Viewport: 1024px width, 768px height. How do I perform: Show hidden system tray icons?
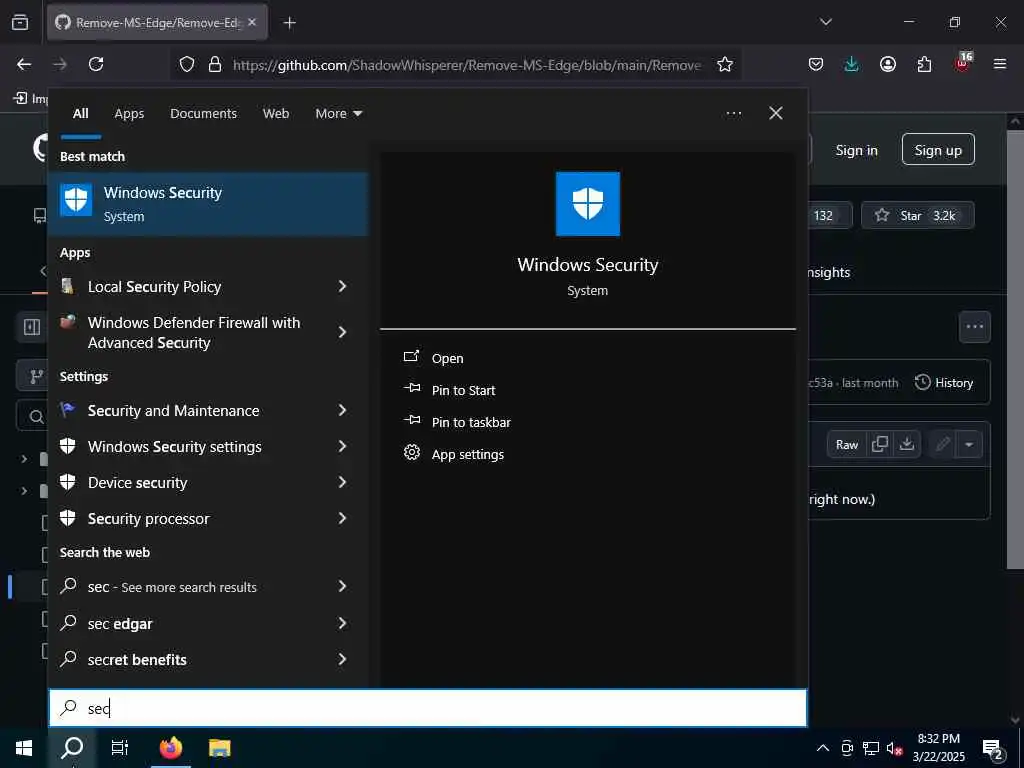coord(823,748)
